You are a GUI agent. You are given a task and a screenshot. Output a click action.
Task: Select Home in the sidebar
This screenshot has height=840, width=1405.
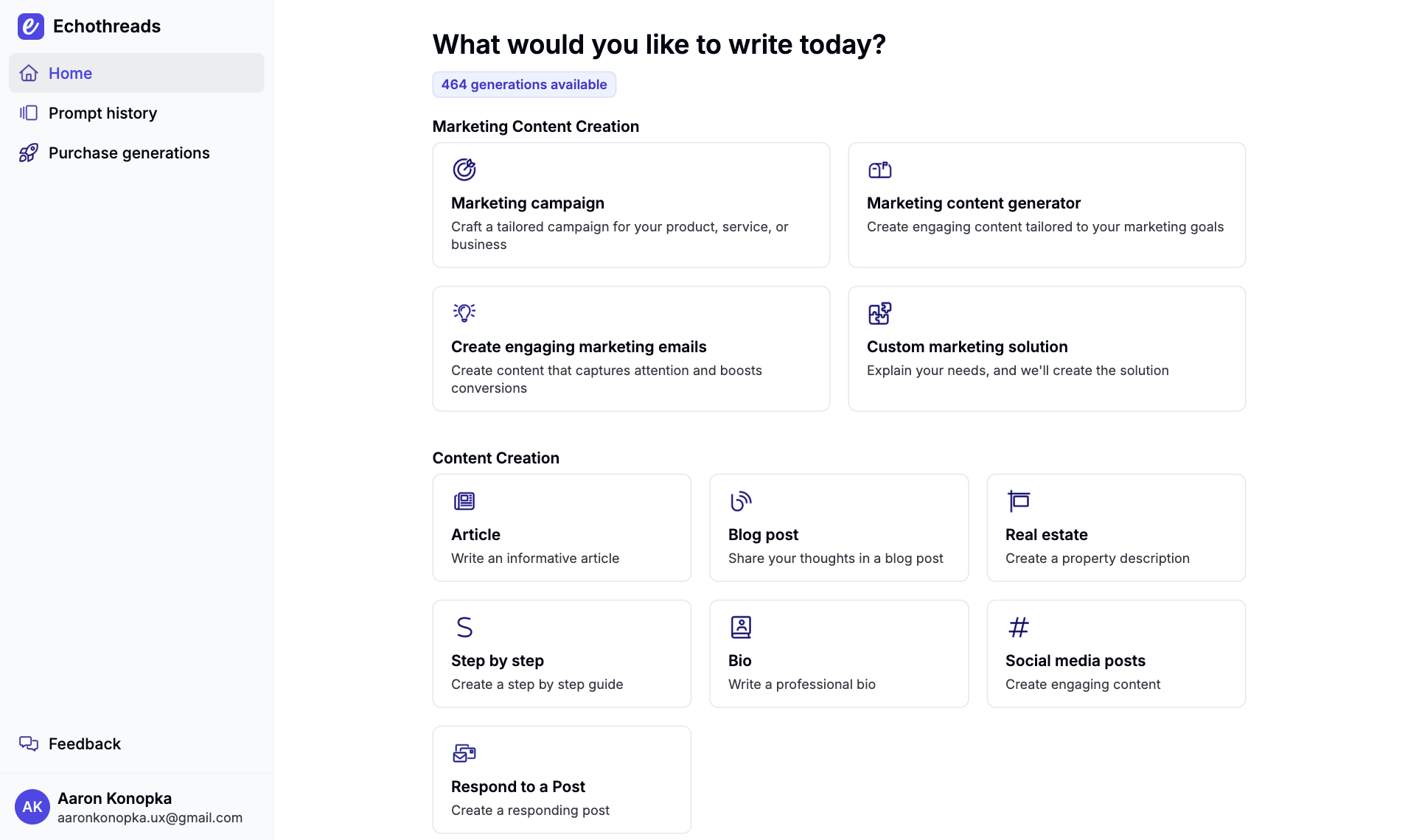pos(70,73)
